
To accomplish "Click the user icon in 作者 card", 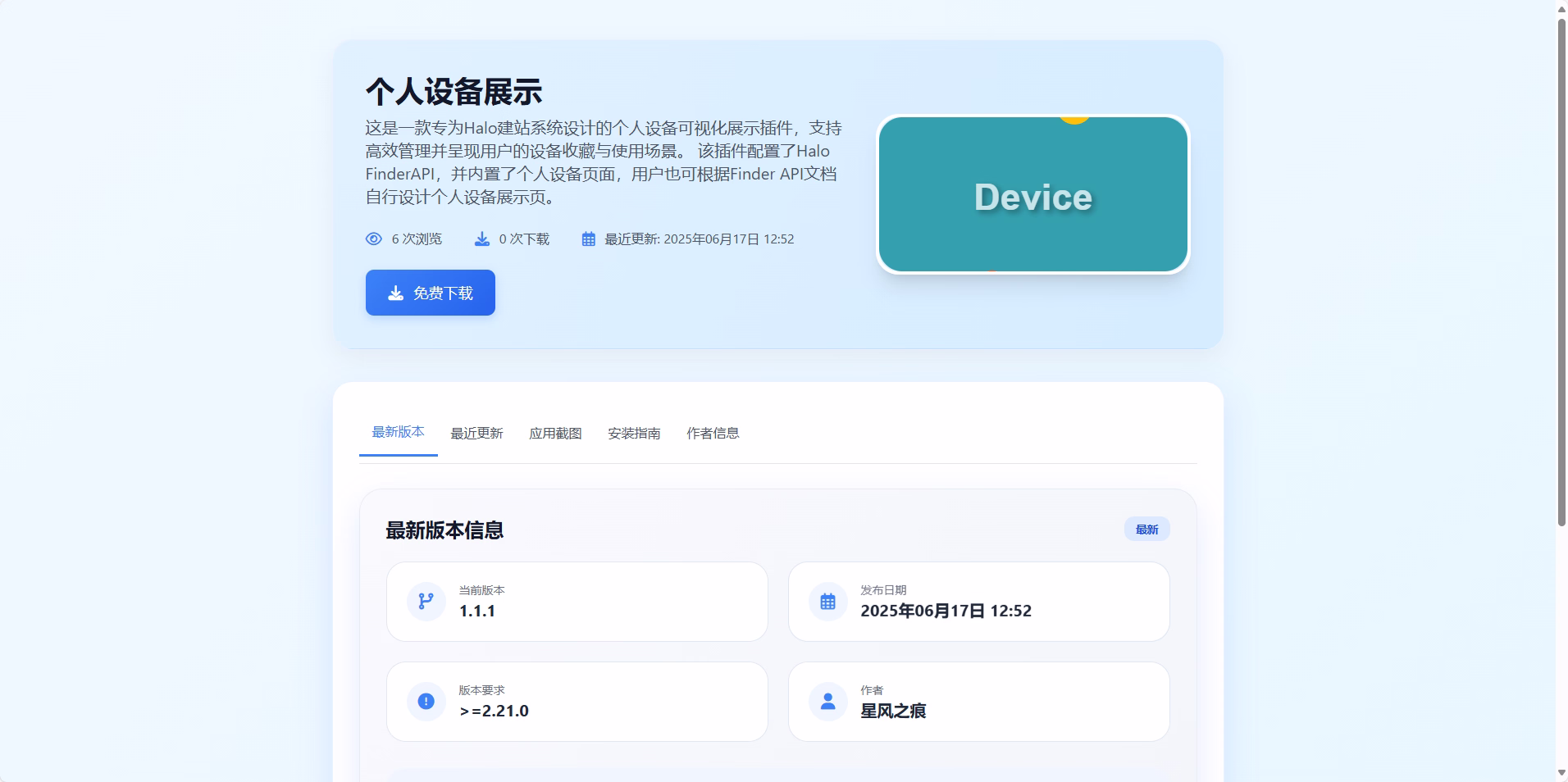I will 828,701.
